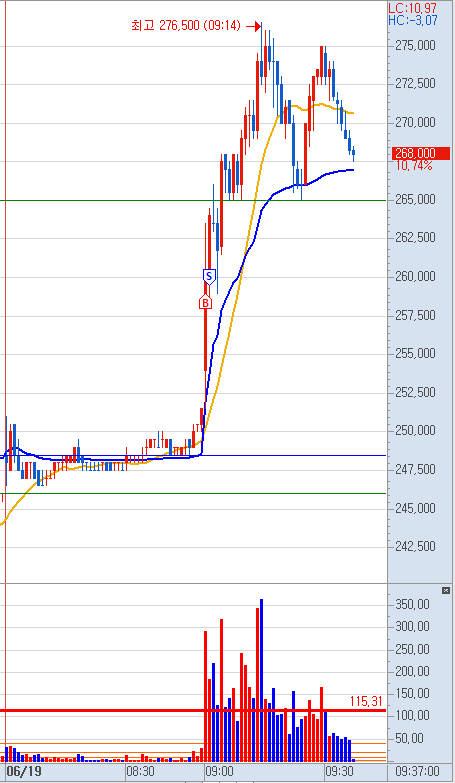Click the 245,000 price axis label
Screen dimensions: 455x783
pyautogui.click(x=415, y=508)
